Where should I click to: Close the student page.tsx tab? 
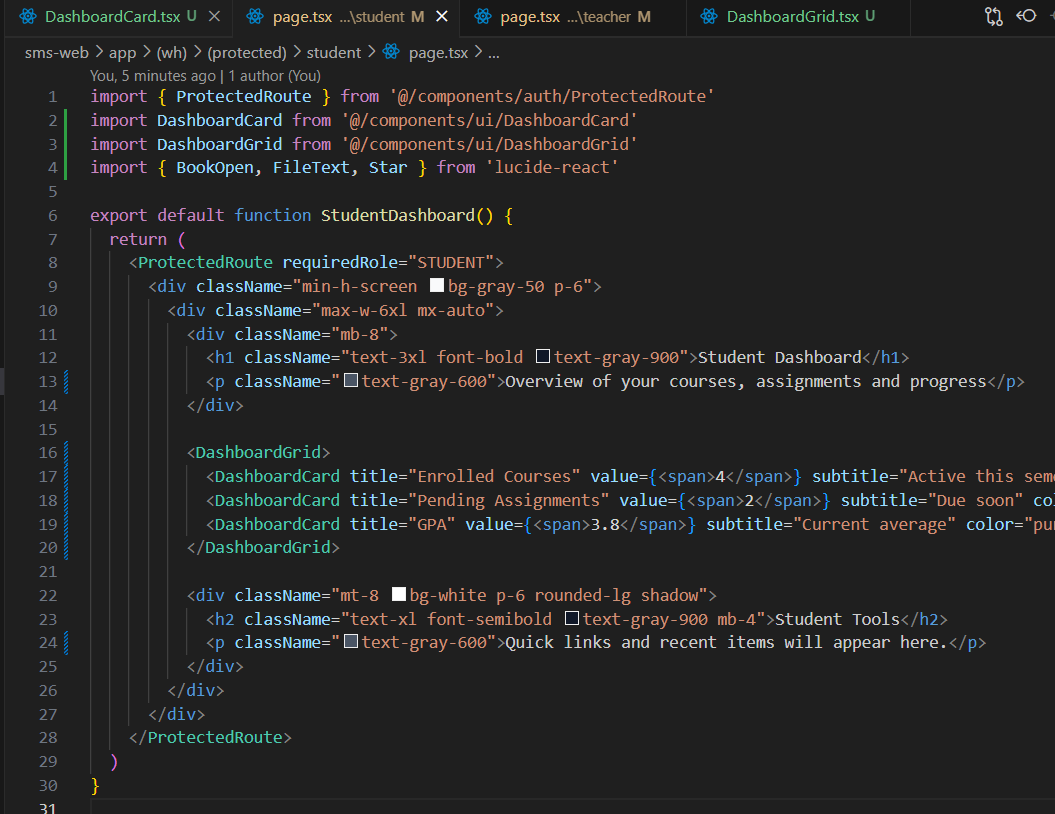click(x=442, y=16)
